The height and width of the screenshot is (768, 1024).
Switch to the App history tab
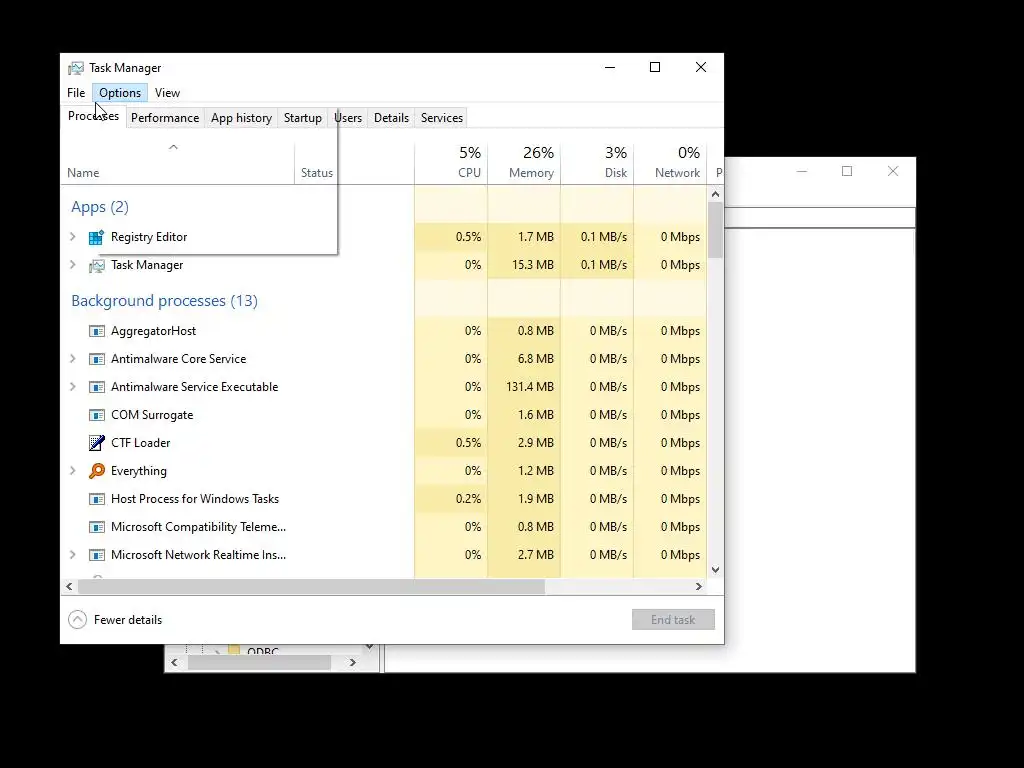(x=241, y=118)
